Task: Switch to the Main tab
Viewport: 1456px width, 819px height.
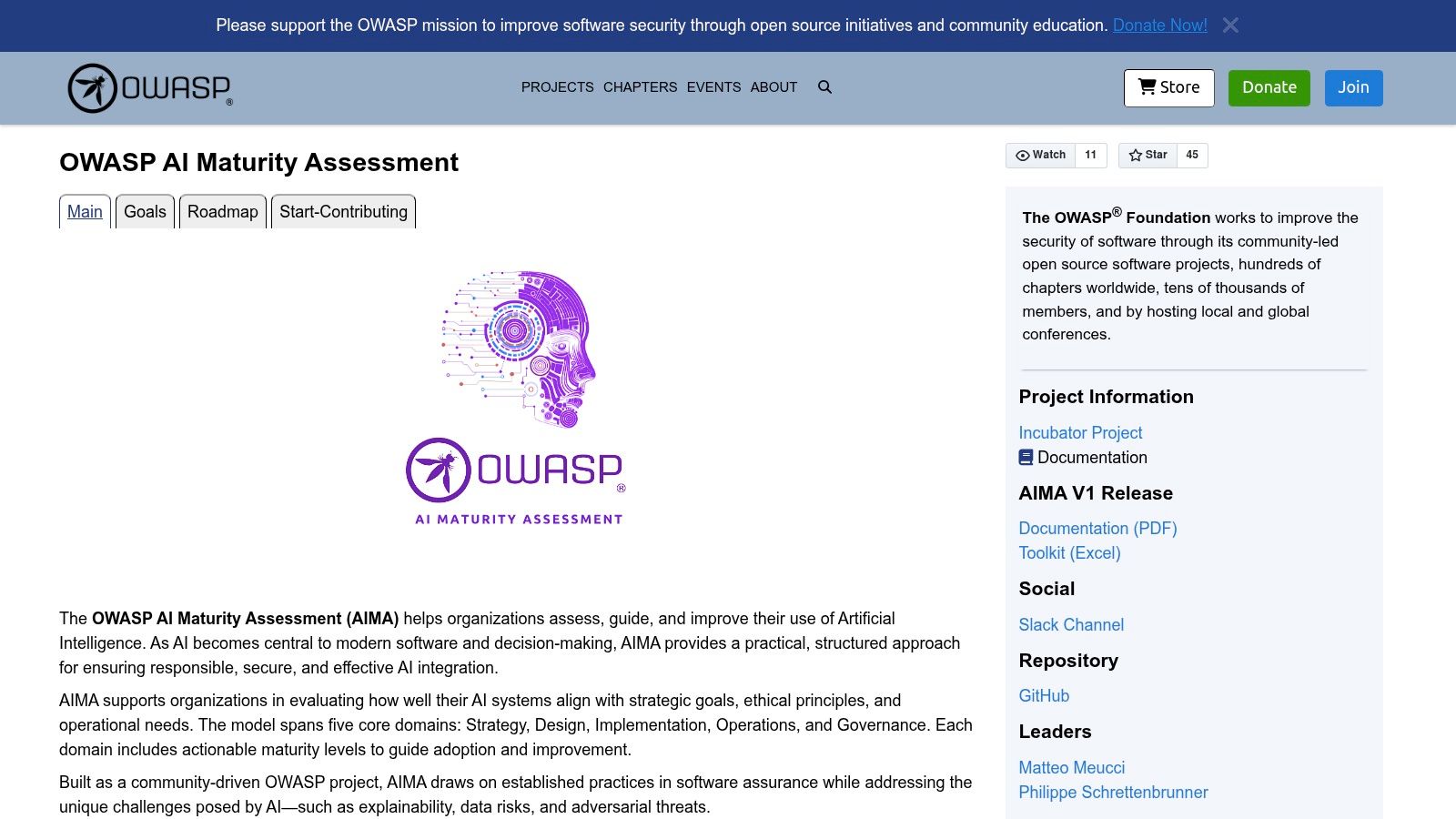Action: click(85, 212)
